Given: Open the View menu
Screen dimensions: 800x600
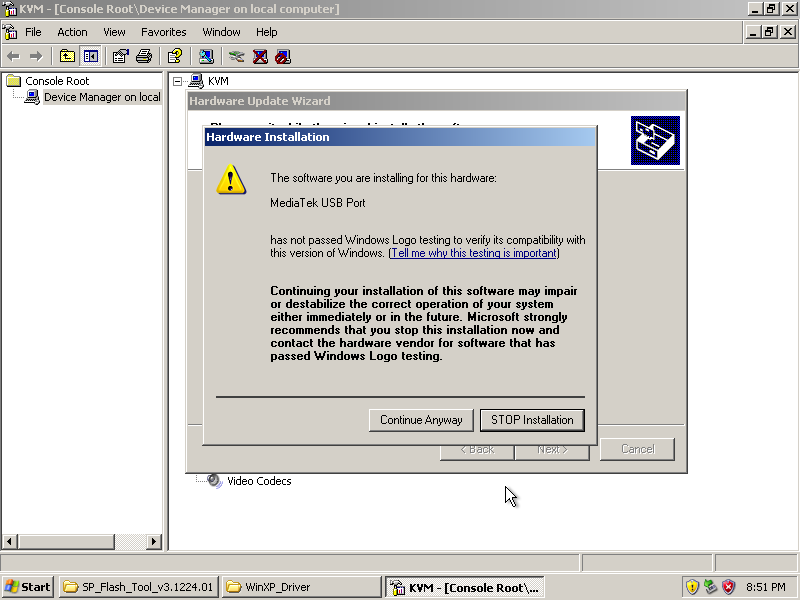Looking at the screenshot, I should (114, 32).
